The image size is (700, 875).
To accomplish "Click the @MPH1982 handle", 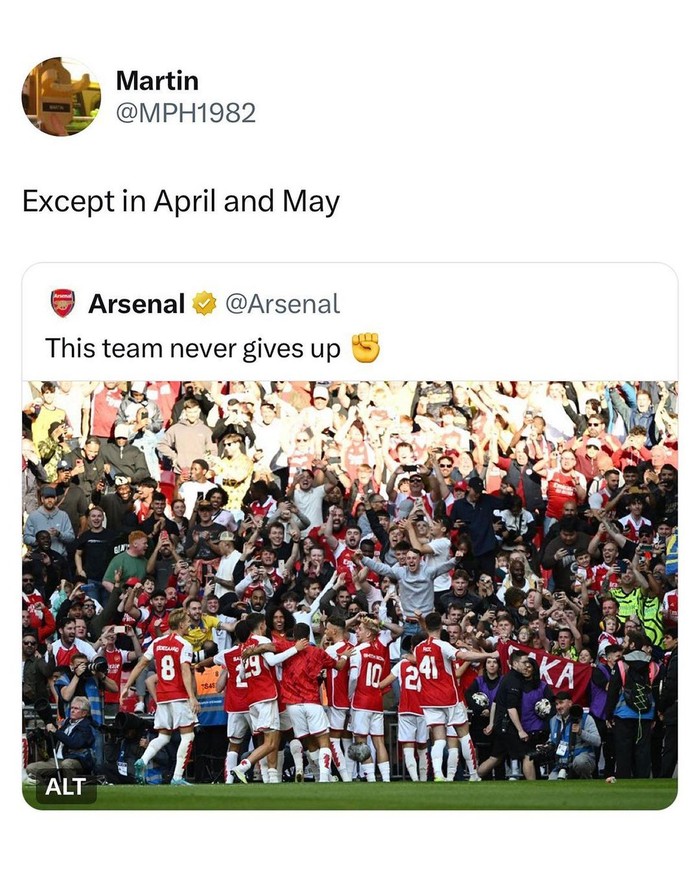I will [x=185, y=112].
